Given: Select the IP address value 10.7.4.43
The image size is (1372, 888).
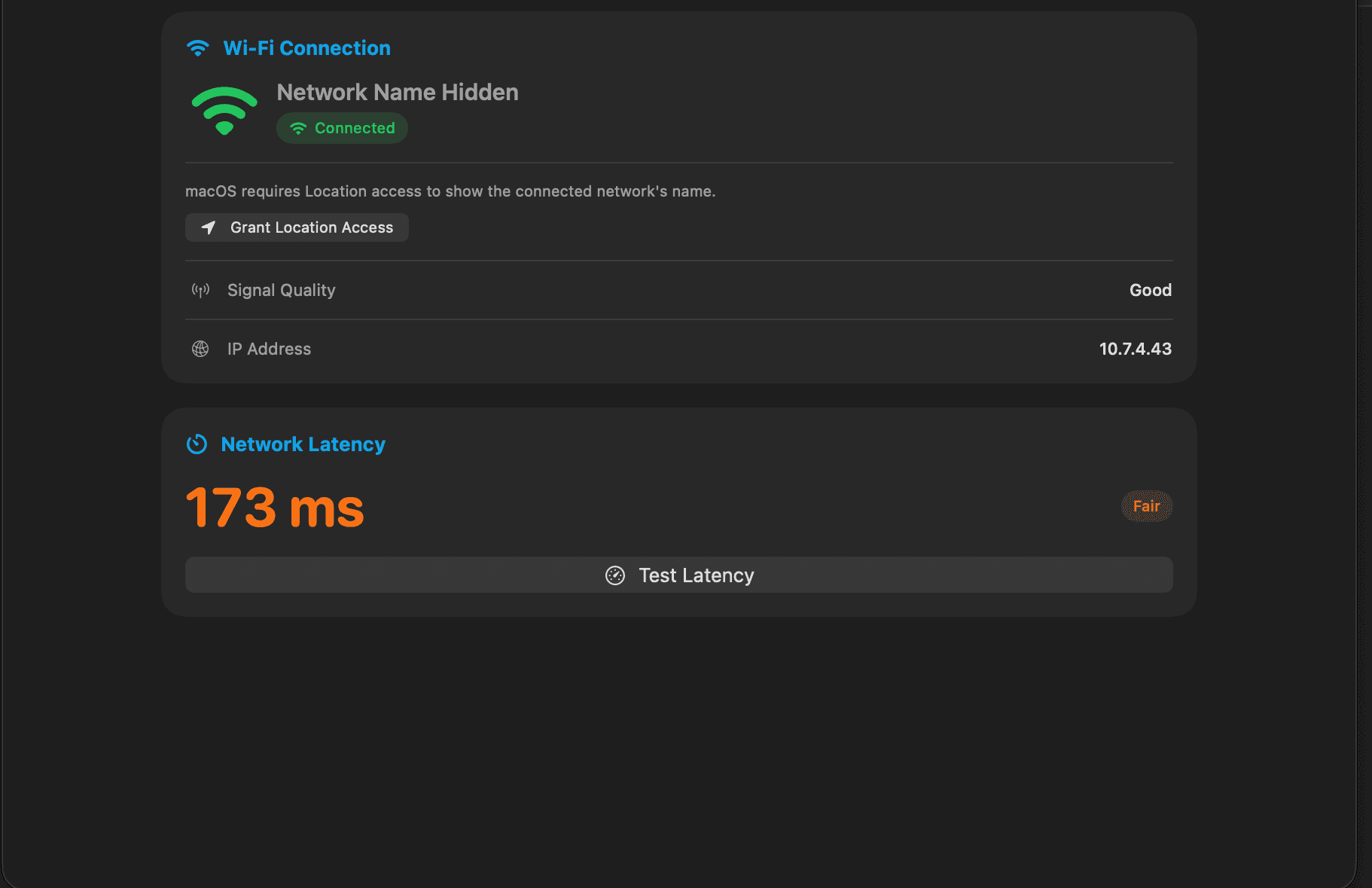Looking at the screenshot, I should coord(1135,349).
